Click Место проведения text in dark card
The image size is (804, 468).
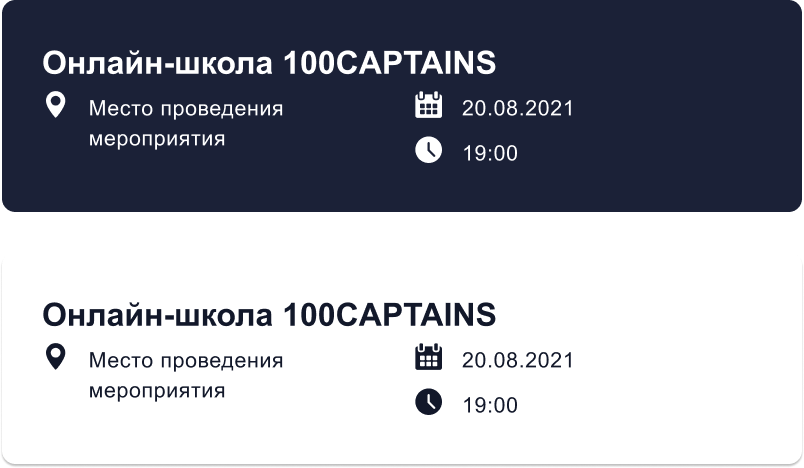tap(186, 109)
